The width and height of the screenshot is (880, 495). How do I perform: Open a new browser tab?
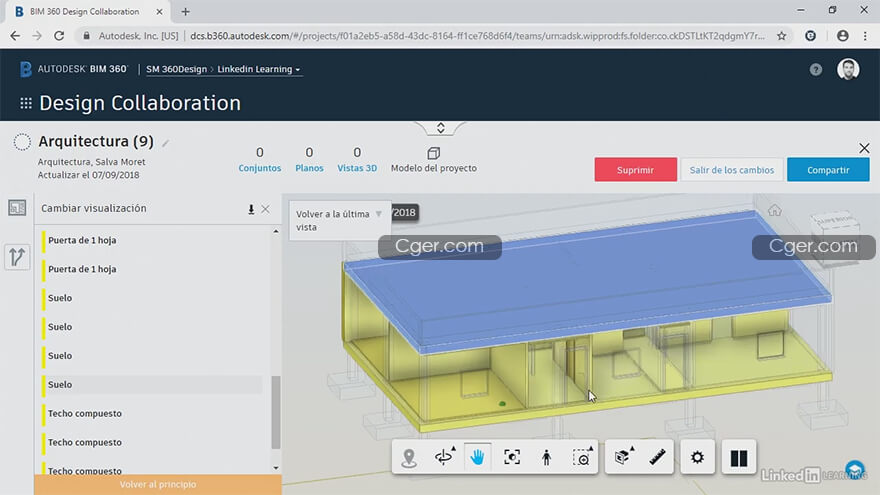pyautogui.click(x=185, y=11)
